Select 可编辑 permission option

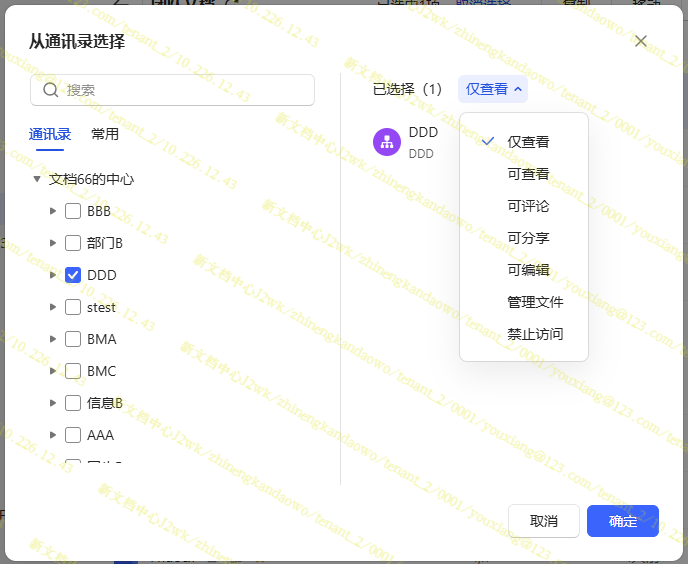[528, 270]
